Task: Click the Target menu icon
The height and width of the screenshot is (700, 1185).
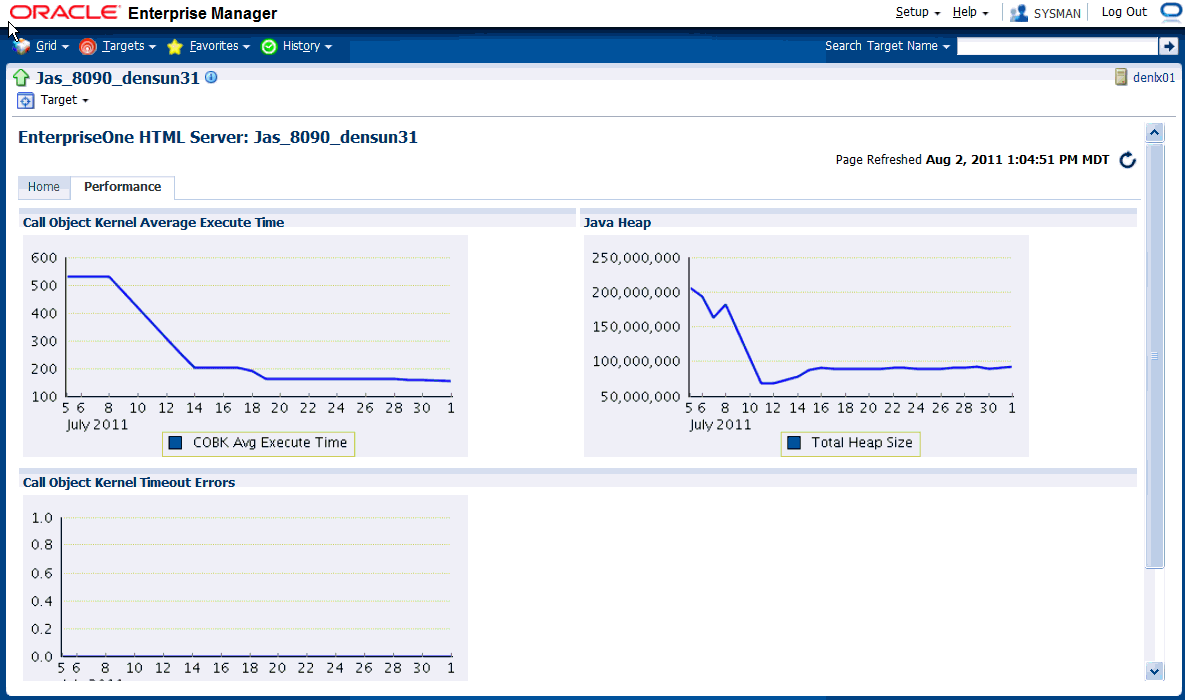Action: pyautogui.click(x=26, y=101)
